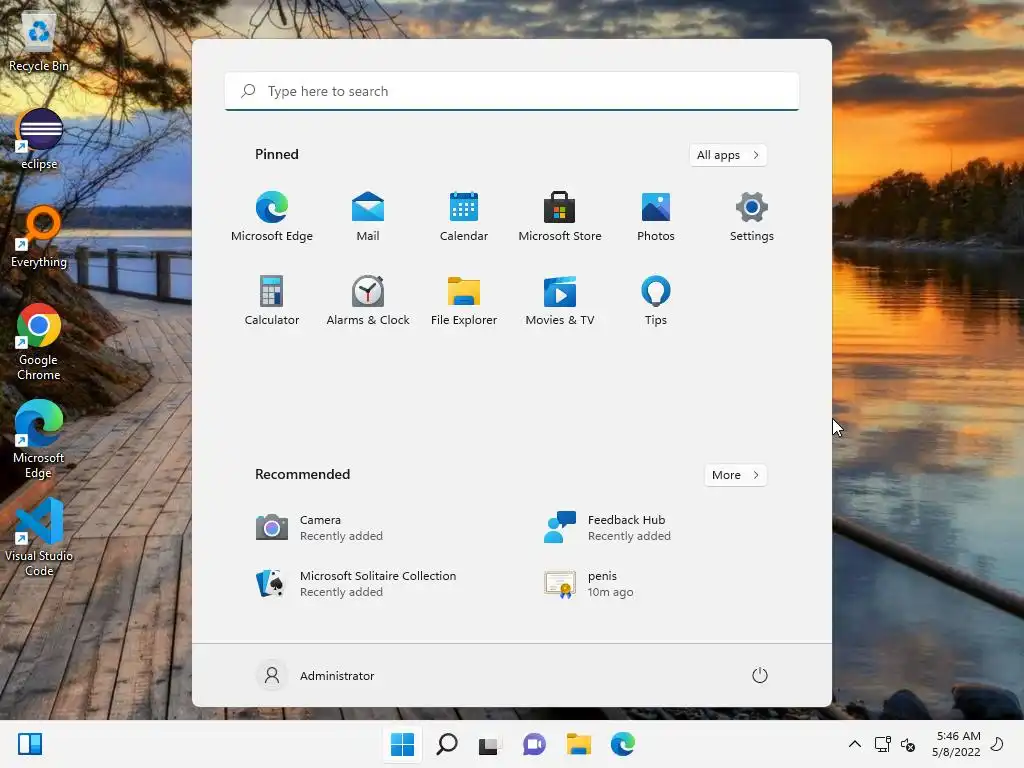Image resolution: width=1024 pixels, height=768 pixels.
Task: Open the clock showing 5:46 AM
Action: click(x=957, y=744)
